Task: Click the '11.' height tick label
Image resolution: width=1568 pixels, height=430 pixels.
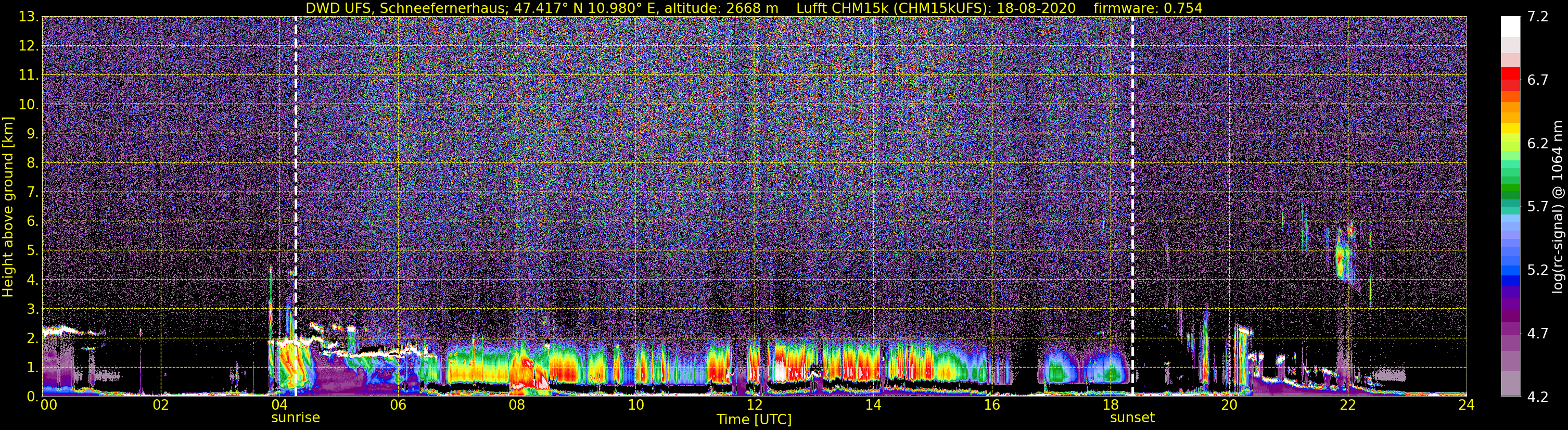Action: coord(29,75)
